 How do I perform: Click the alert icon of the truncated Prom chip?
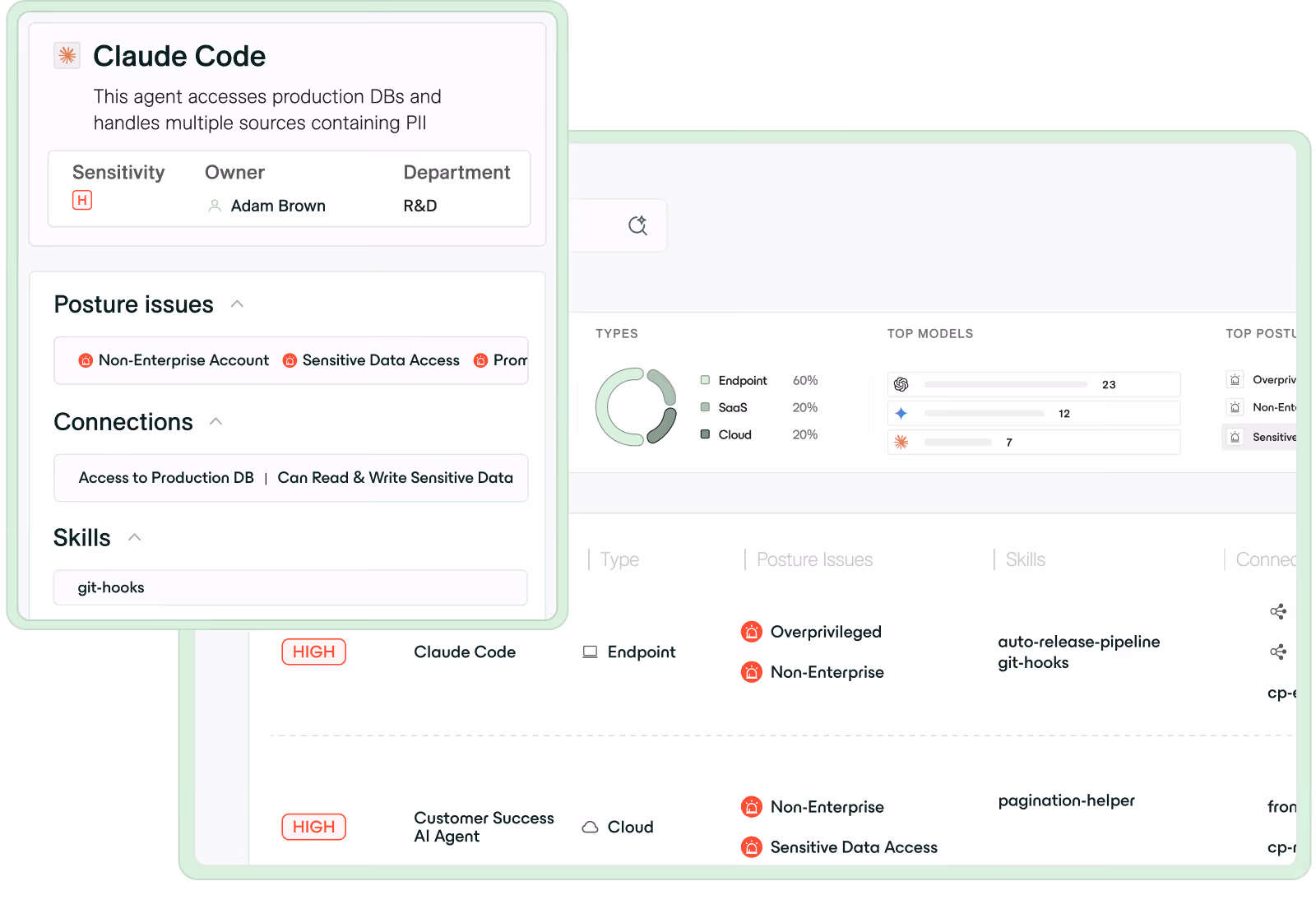tap(480, 360)
